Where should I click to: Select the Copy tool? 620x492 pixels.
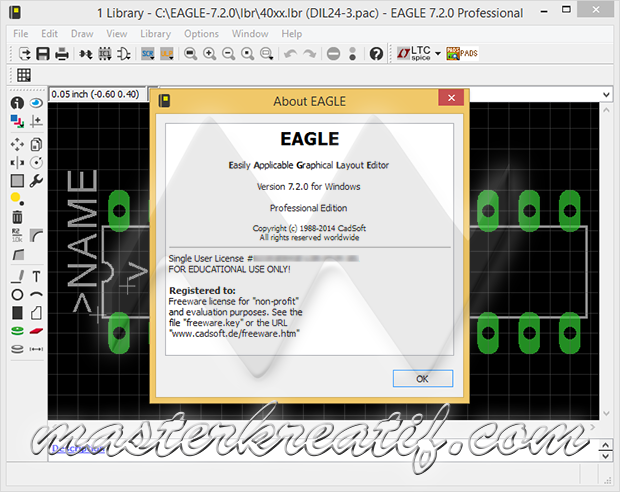point(36,144)
